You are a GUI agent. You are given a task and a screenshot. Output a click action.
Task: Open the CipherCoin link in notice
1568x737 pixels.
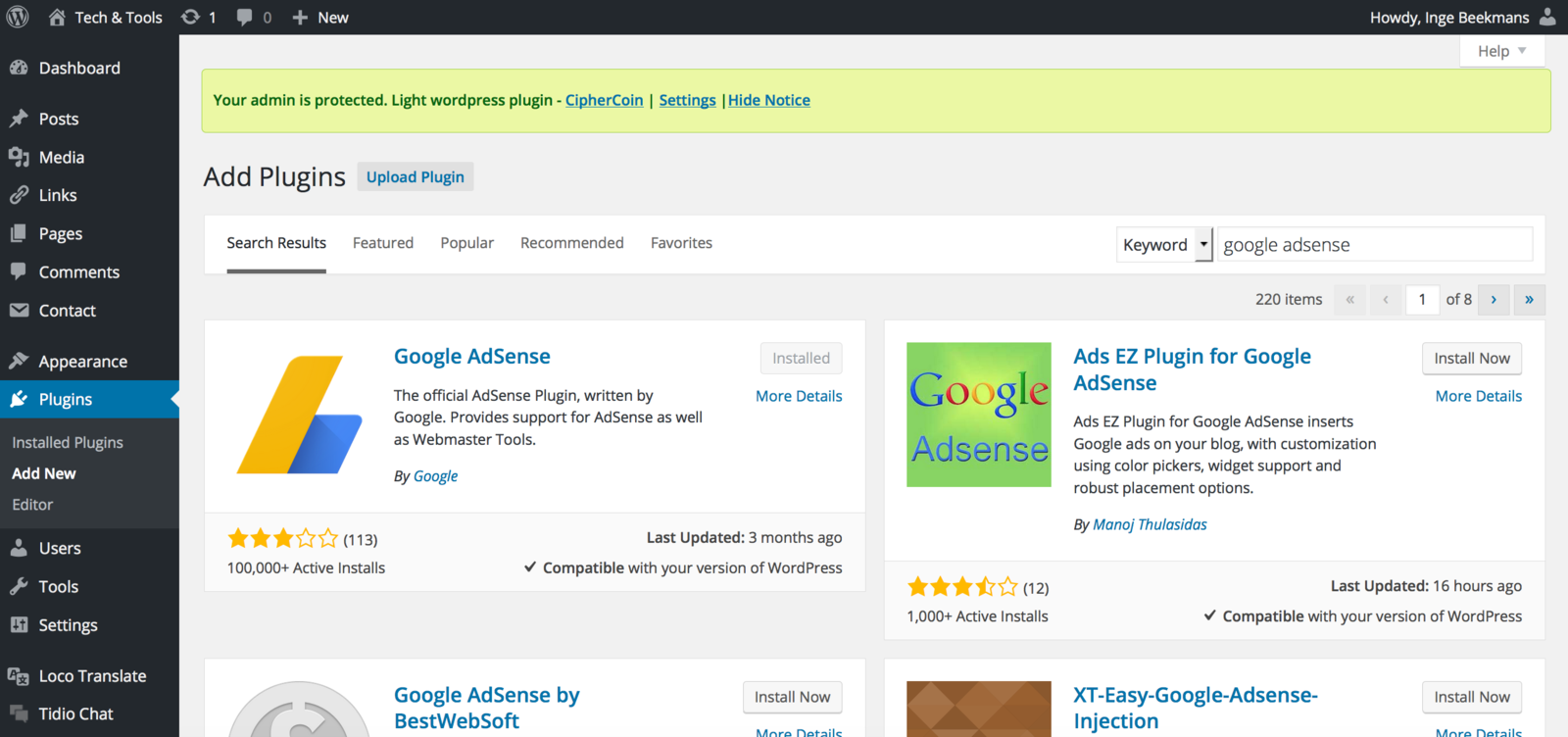[x=605, y=100]
